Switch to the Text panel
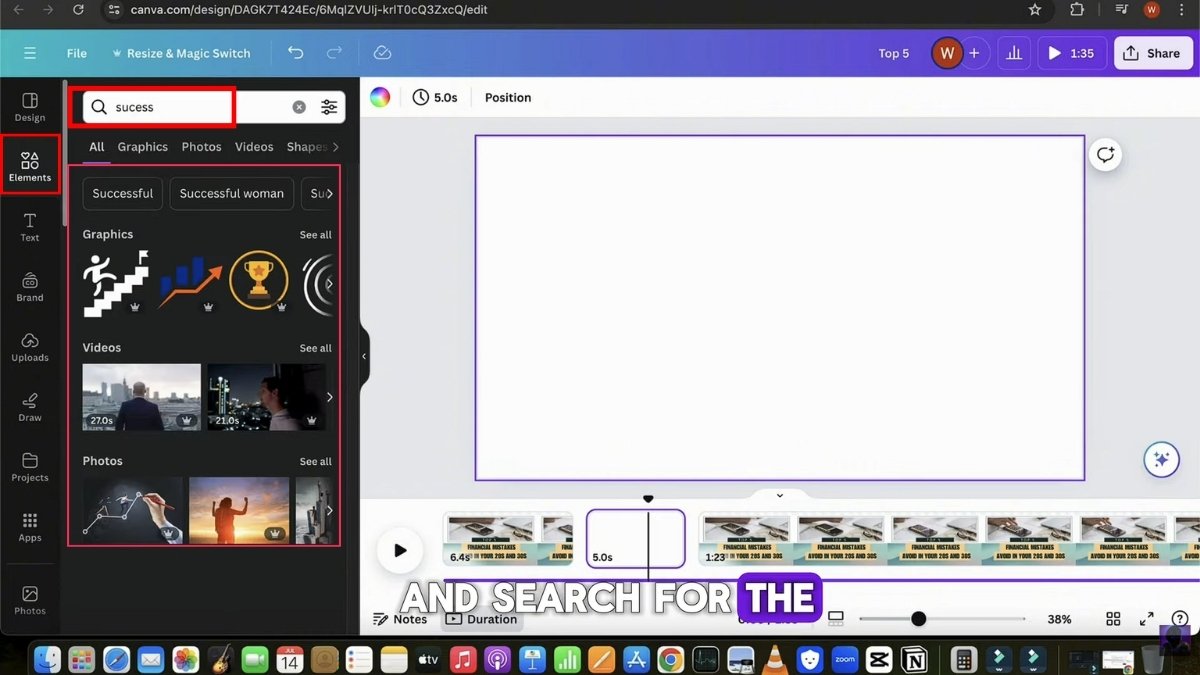The height and width of the screenshot is (675, 1200). click(x=29, y=225)
